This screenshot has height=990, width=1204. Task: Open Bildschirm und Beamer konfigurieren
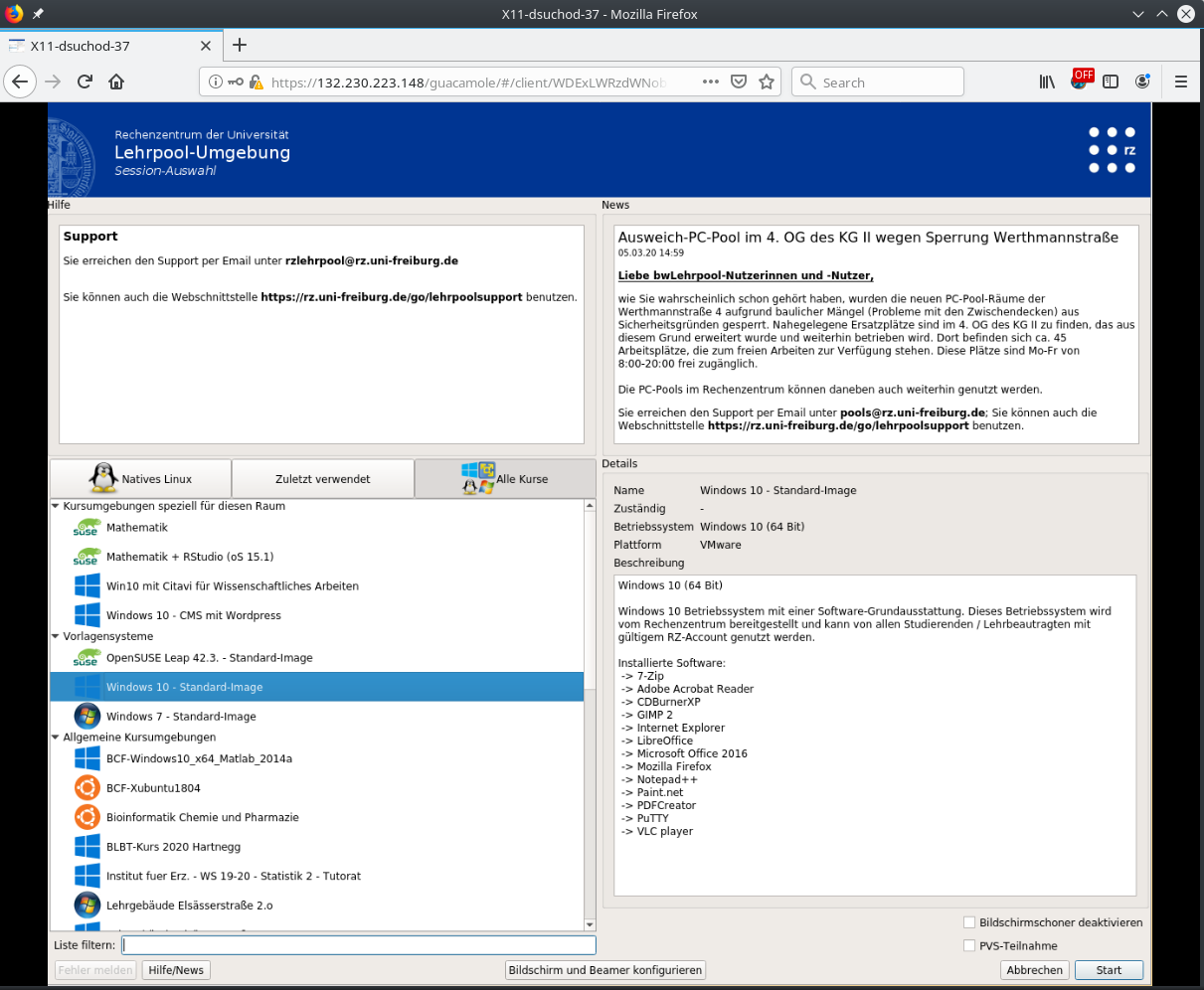click(x=605, y=970)
